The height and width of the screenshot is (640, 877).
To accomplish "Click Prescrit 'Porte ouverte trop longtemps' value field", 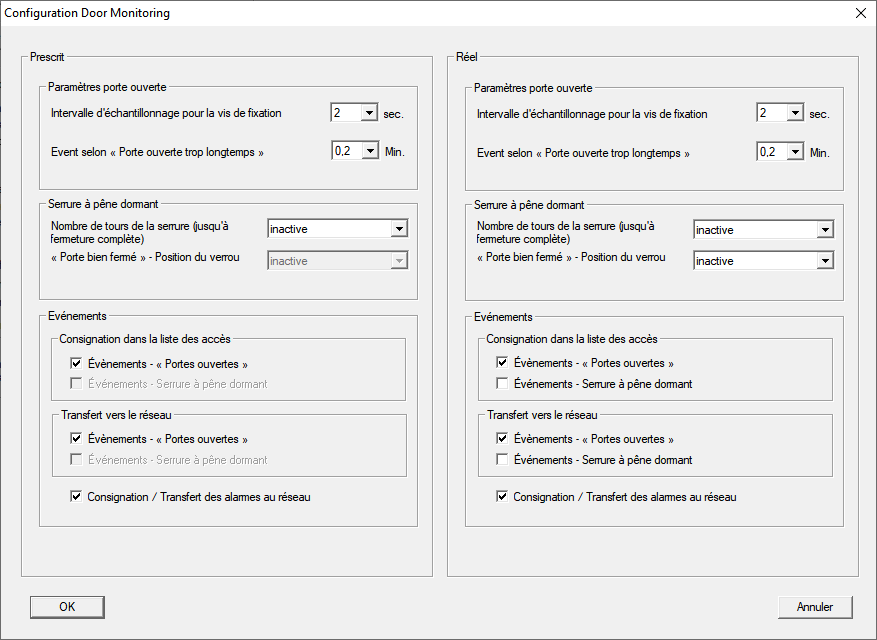I will coord(344,151).
